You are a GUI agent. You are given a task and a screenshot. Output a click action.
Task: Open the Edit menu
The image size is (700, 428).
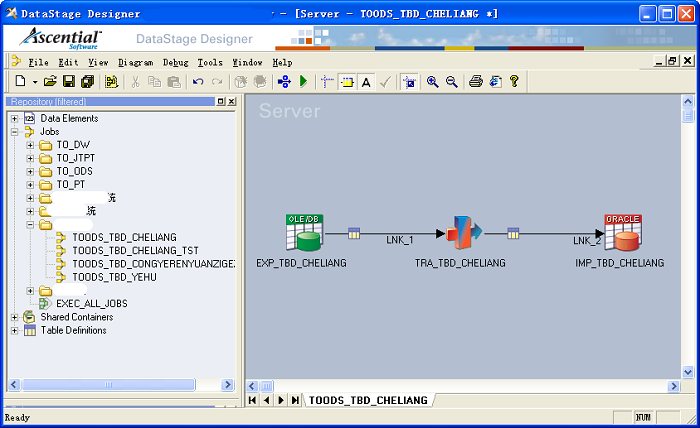click(x=68, y=62)
